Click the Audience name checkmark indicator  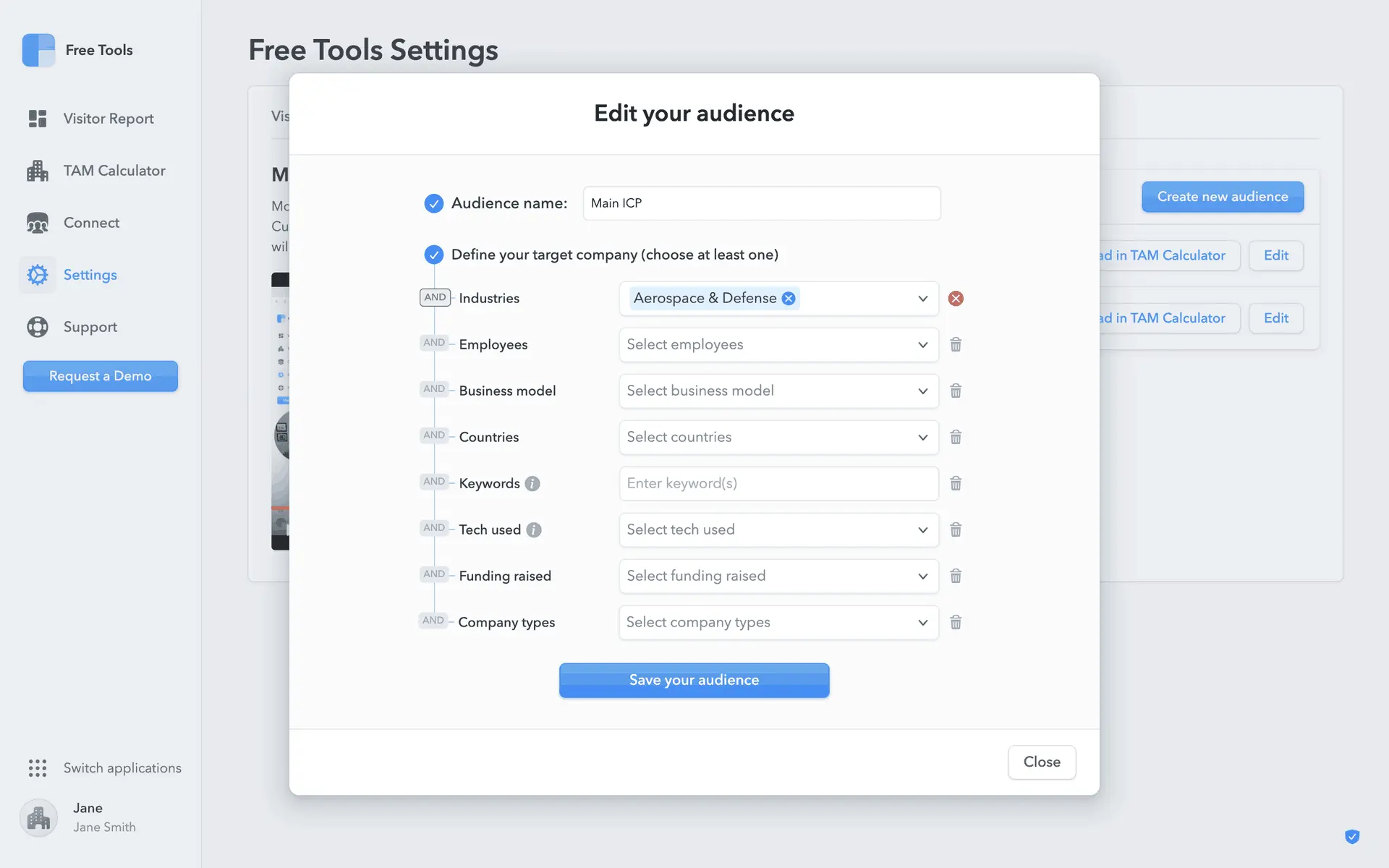433,203
